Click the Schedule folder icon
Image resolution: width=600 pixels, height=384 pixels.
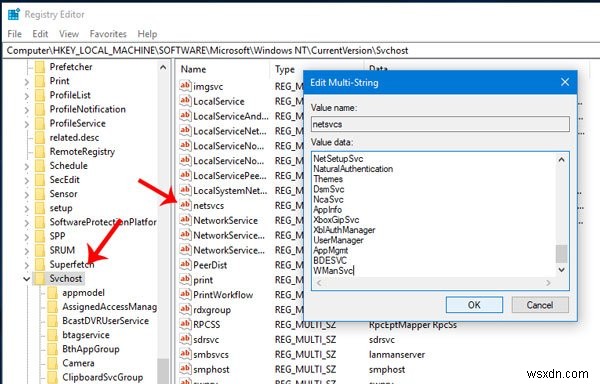(40, 166)
